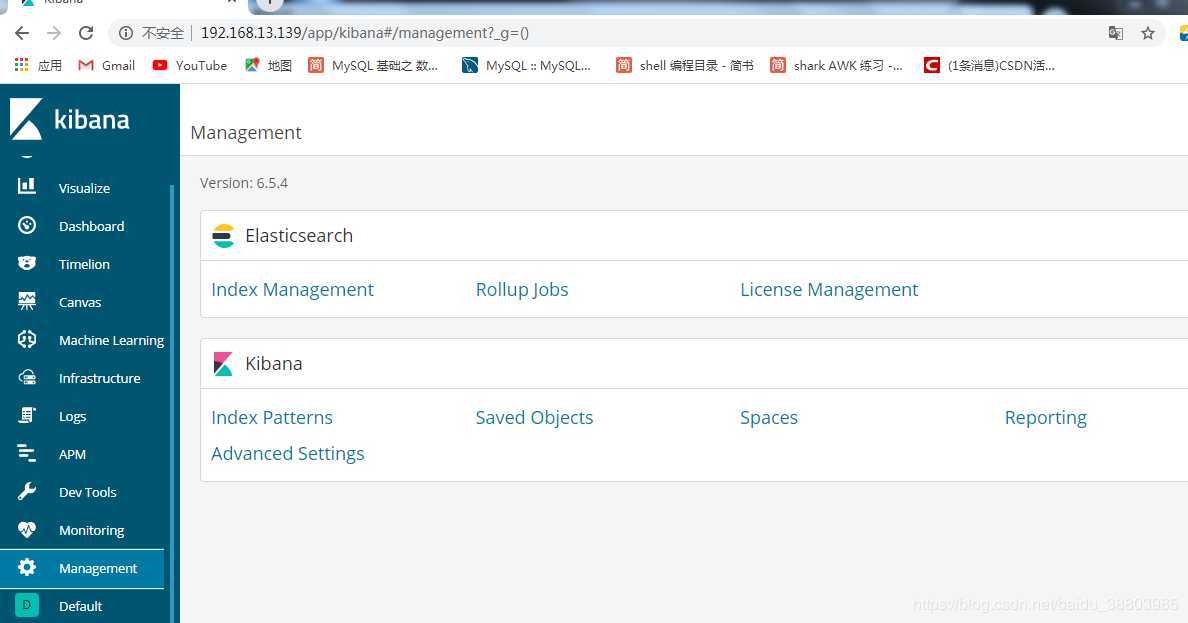This screenshot has width=1188, height=623.
Task: Click the Management gear icon
Action: (27, 567)
